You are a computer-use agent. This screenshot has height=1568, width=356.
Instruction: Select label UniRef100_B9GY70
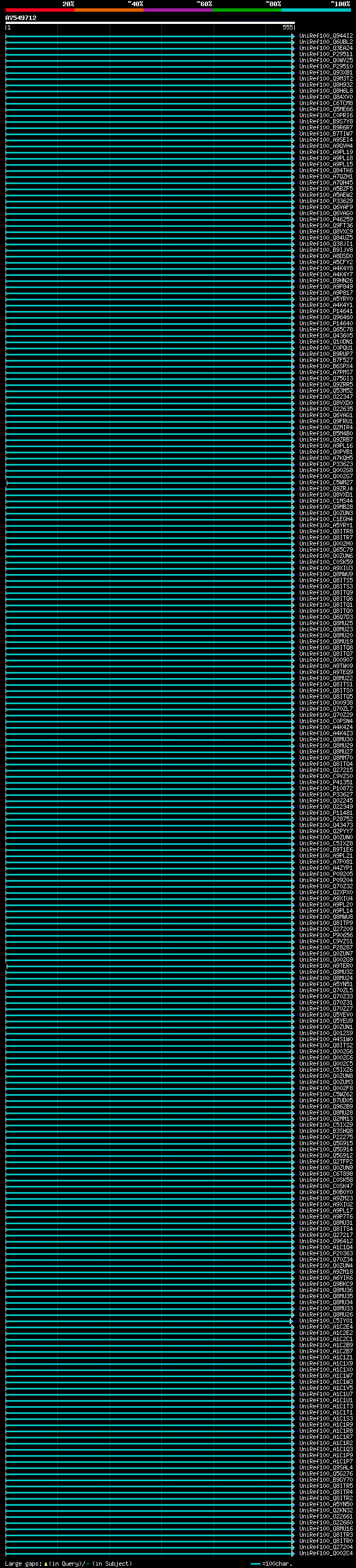click(325, 1480)
